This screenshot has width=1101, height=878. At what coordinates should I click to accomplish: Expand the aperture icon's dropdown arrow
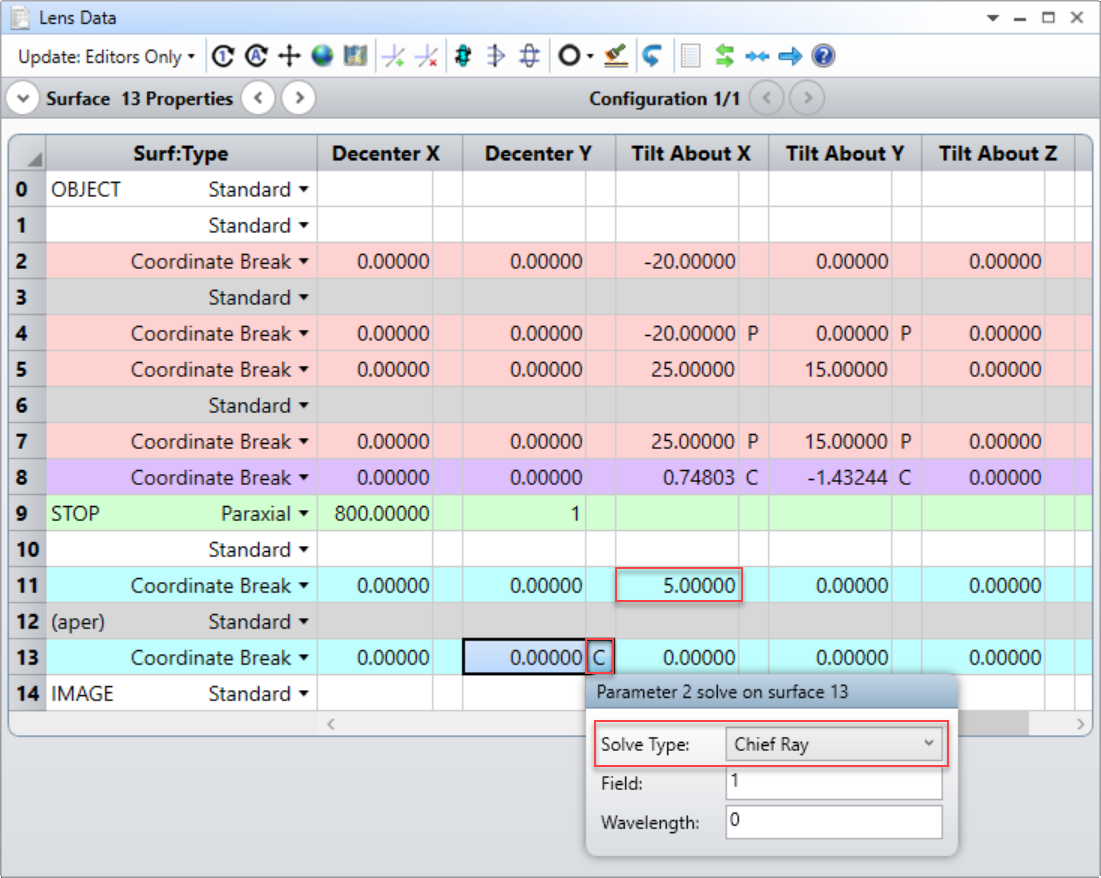coord(590,56)
